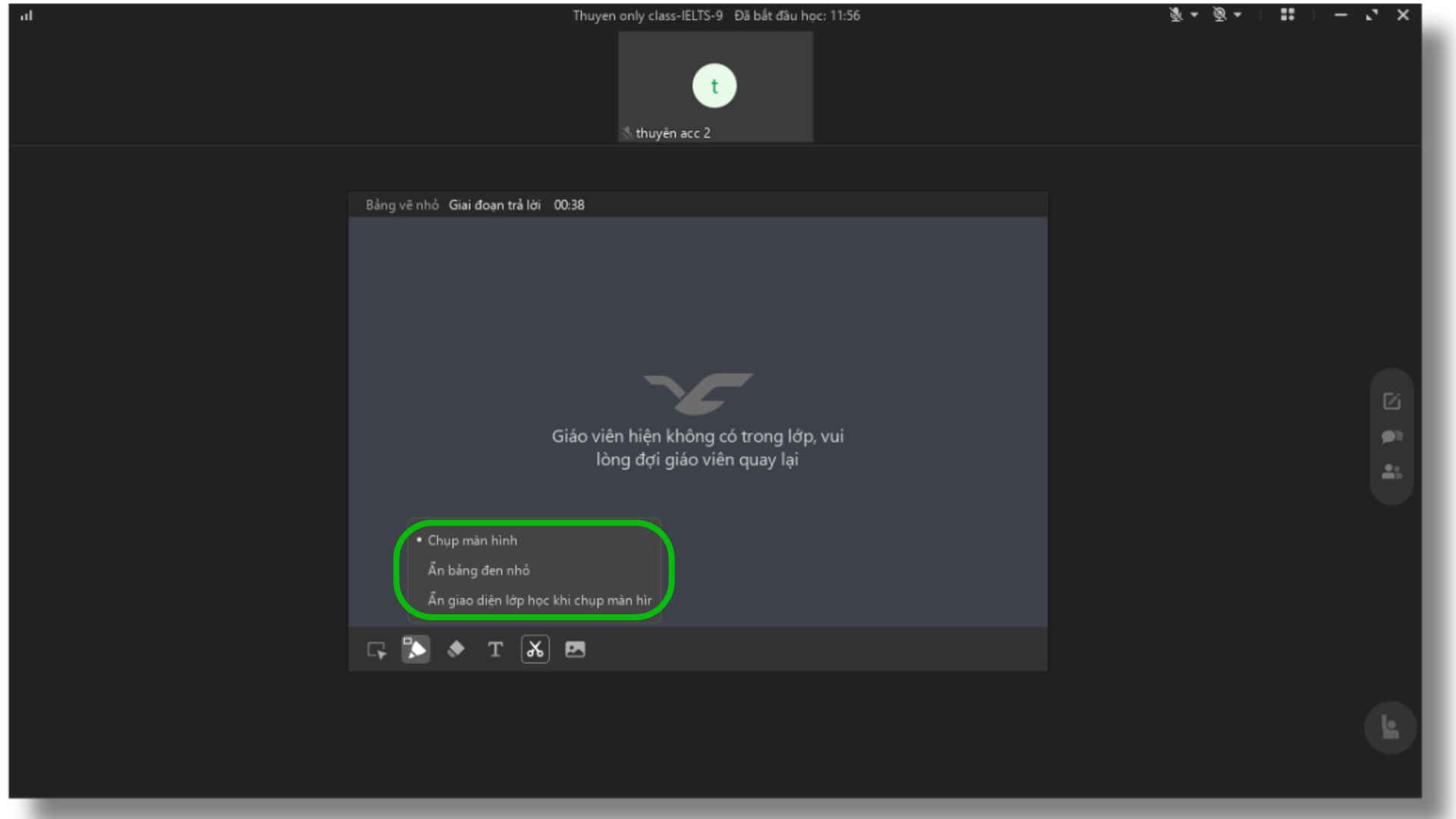Open the participants list icon
The width and height of the screenshot is (1456, 819).
click(x=1392, y=472)
